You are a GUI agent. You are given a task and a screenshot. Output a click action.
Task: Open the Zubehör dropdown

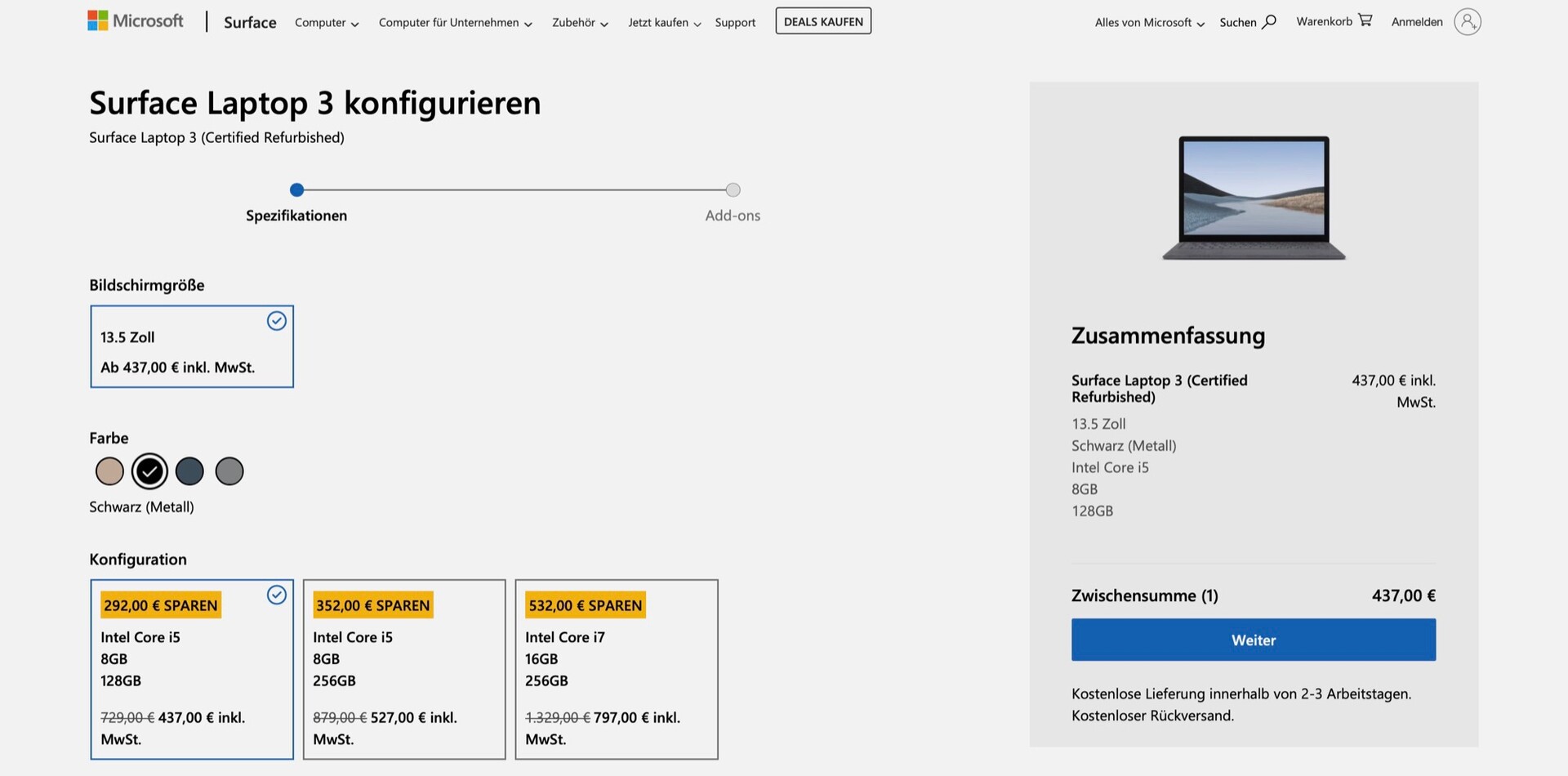[580, 23]
